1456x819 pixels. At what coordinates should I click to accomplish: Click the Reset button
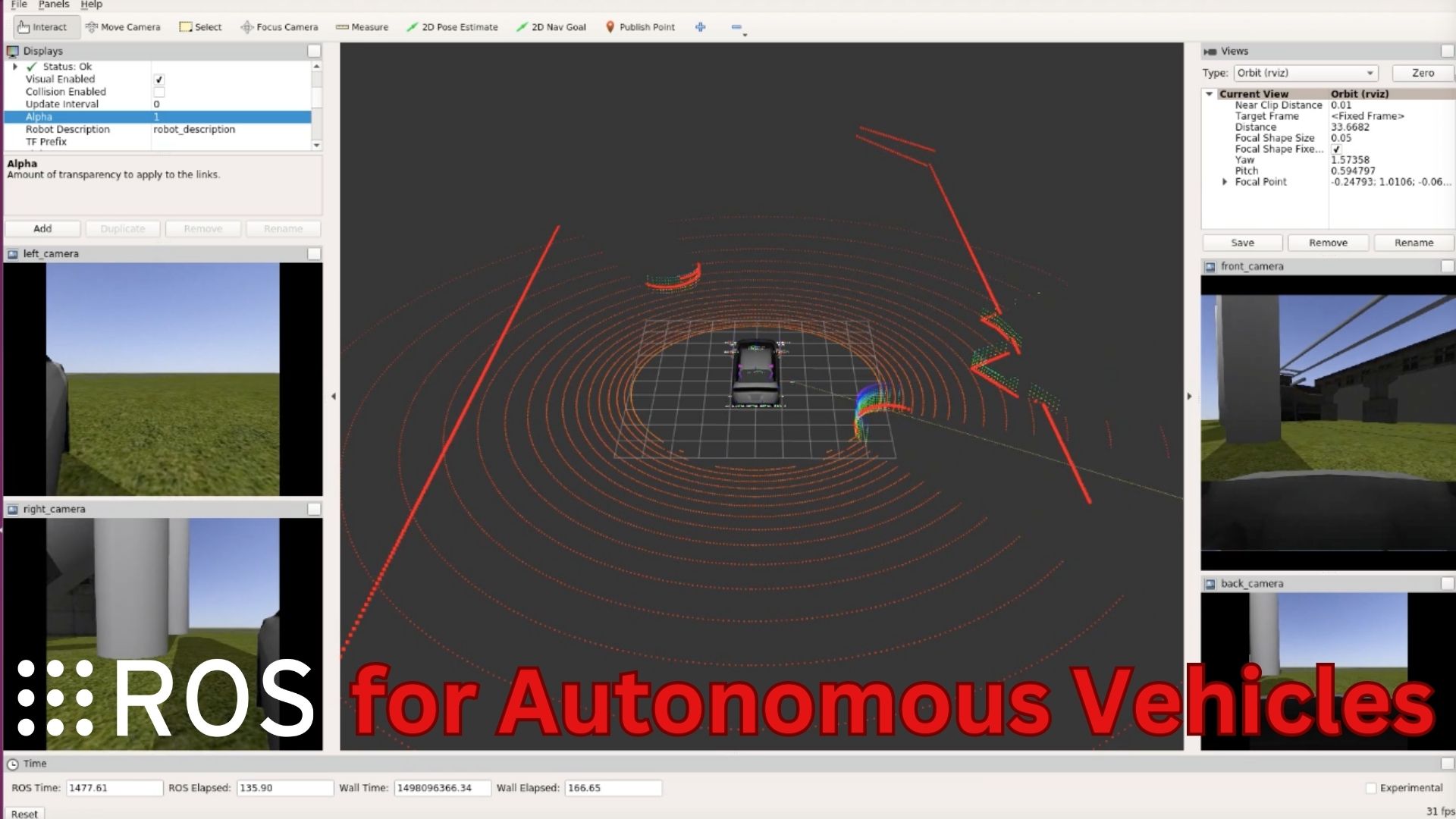click(x=24, y=814)
